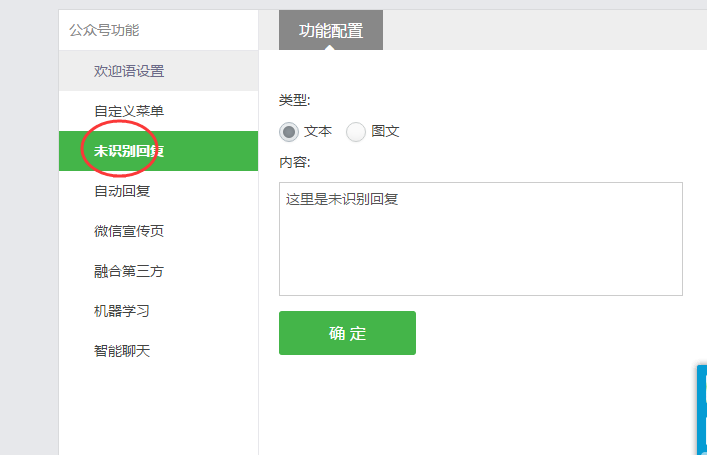
Task: Click the 内容: field label
Action: pos(294,162)
